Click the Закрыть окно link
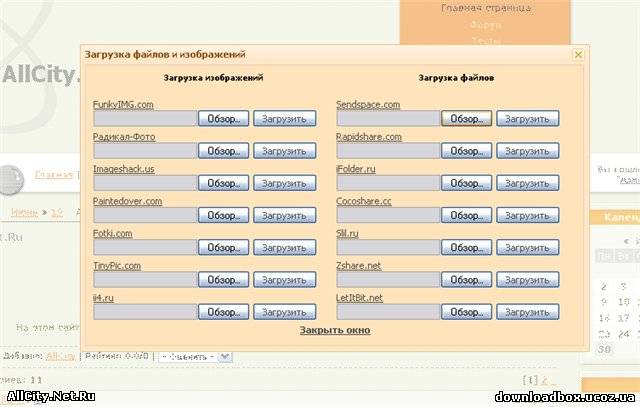Image resolution: width=640 pixels, height=407 pixels. pyautogui.click(x=335, y=330)
